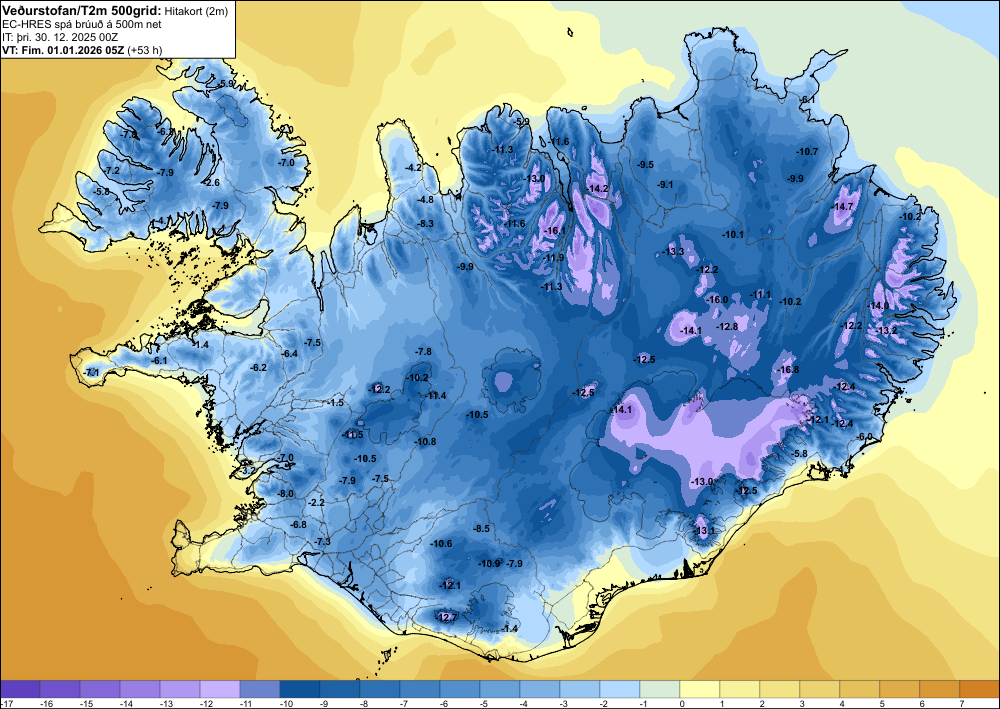Click the -8.3 temperature value on the map
Image resolution: width=1000 pixels, height=709 pixels.
coord(425,224)
